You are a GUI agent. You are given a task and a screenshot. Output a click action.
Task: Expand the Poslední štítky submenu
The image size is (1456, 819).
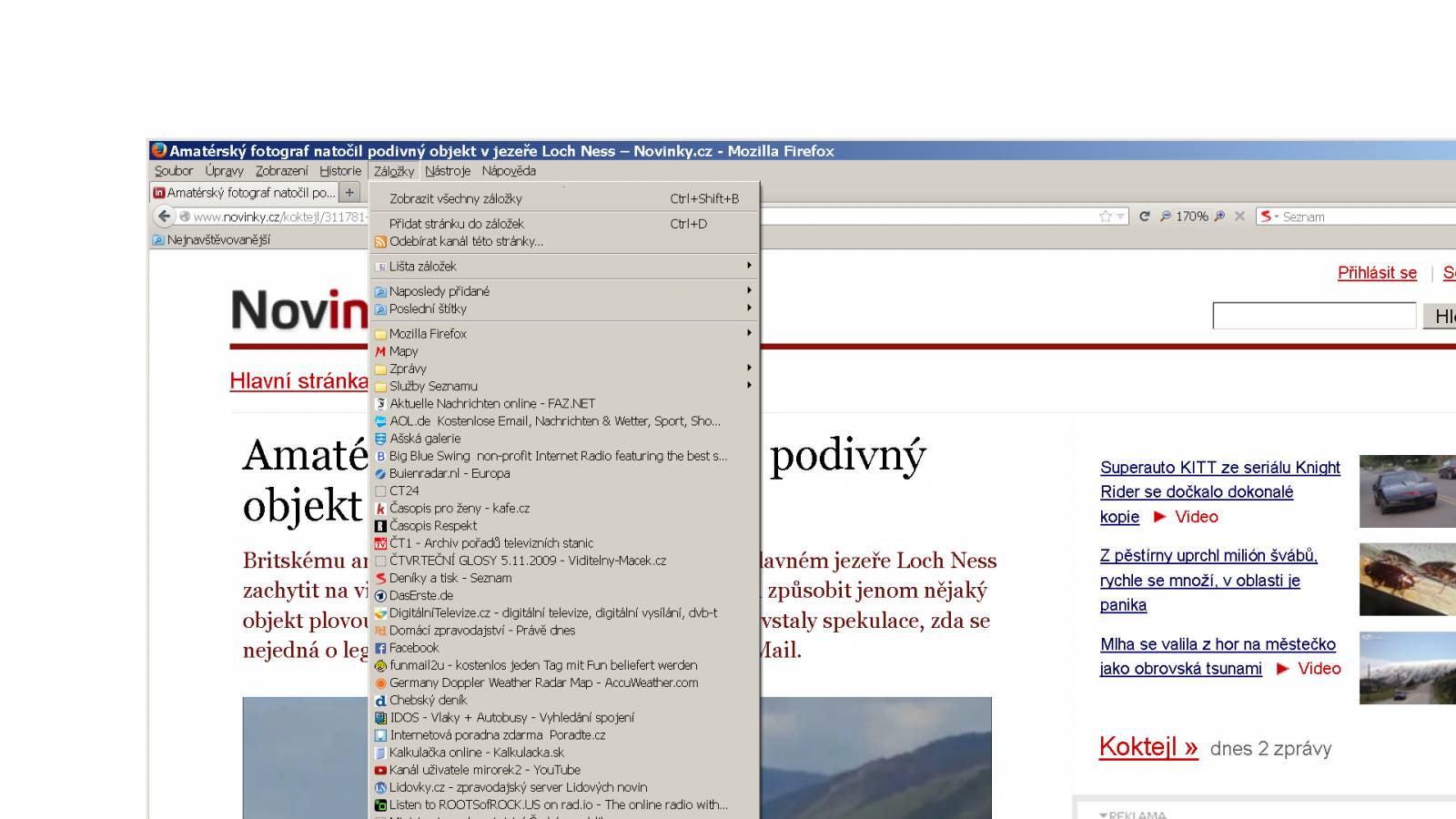click(x=564, y=308)
